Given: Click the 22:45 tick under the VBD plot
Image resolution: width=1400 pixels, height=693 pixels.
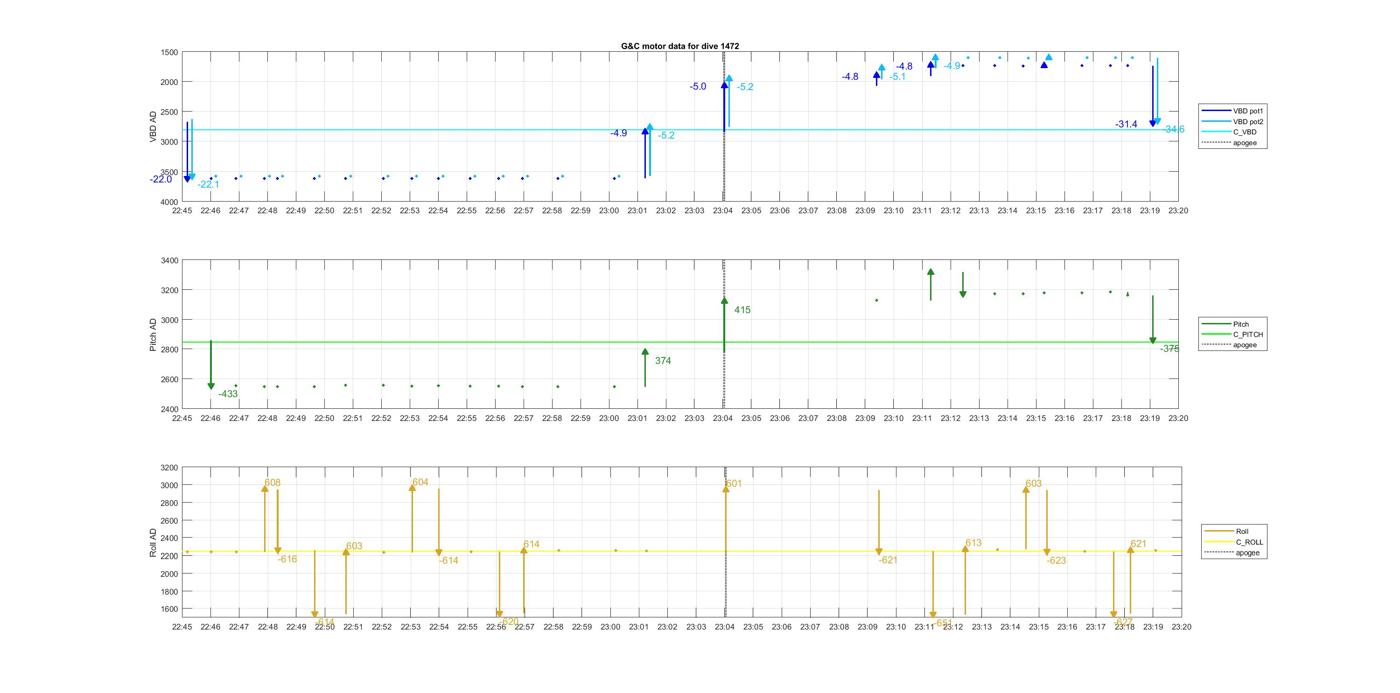Looking at the screenshot, I should [182, 211].
